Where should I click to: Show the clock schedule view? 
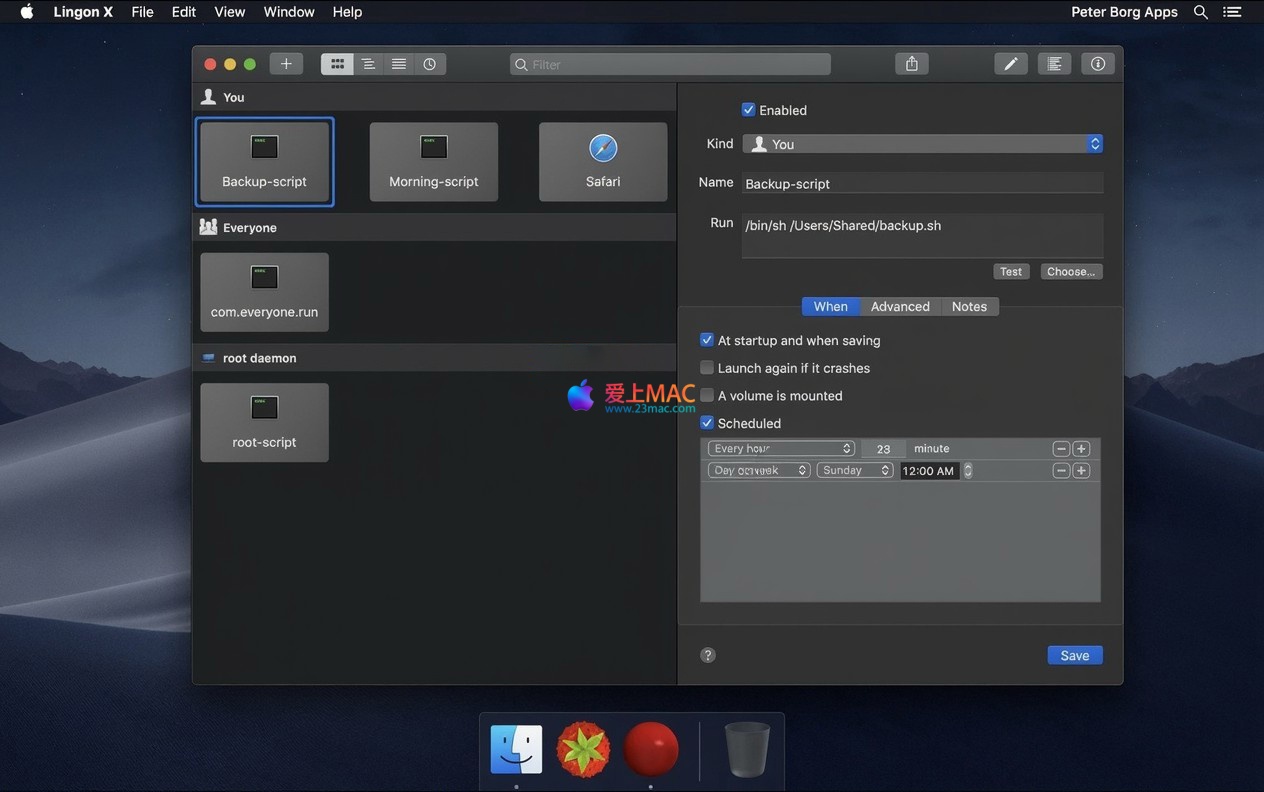429,64
